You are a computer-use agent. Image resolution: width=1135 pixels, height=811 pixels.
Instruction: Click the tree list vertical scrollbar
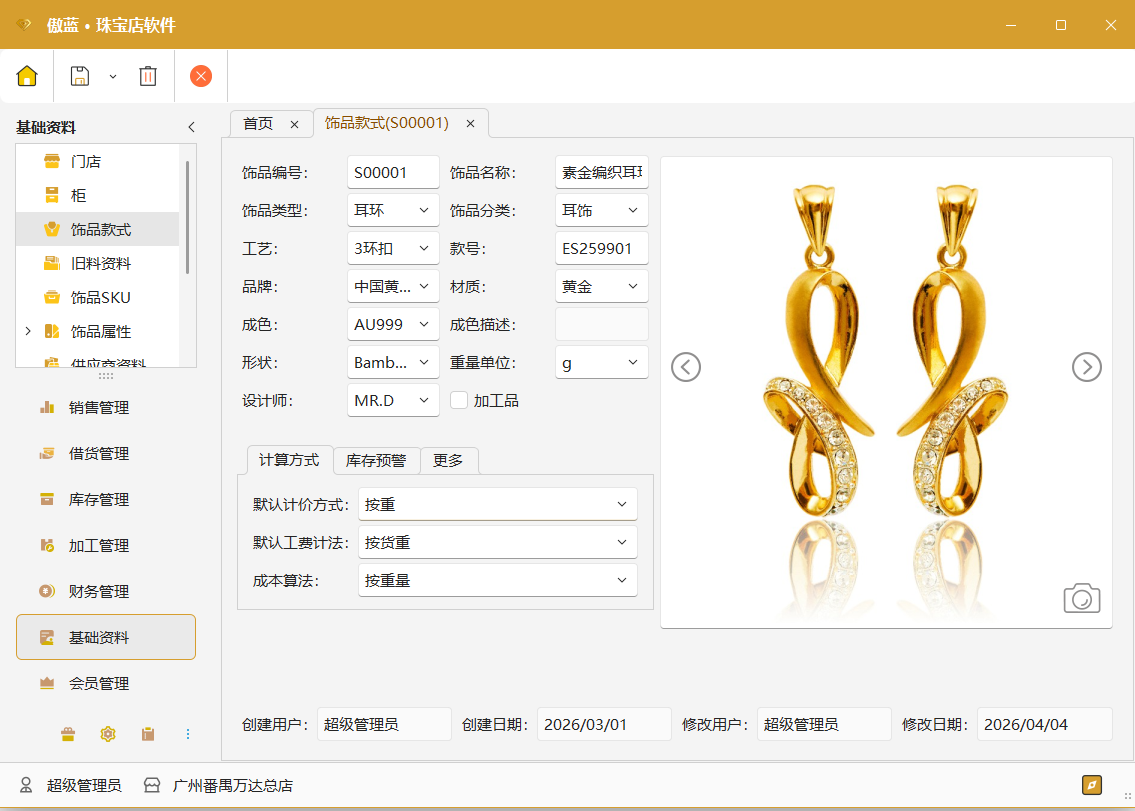(x=187, y=217)
